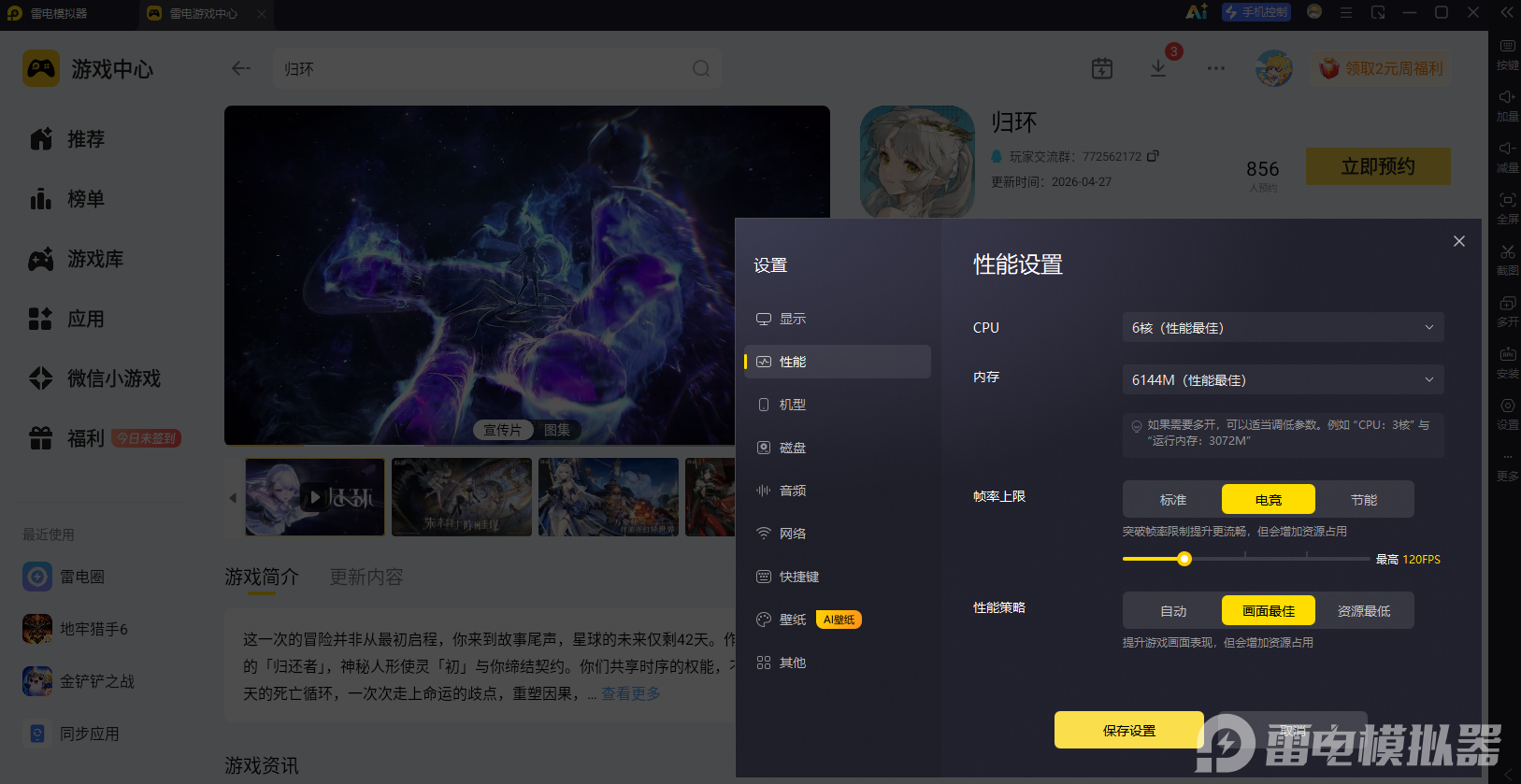This screenshot has height=784, width=1521.
Task: Select the 自动 performance strategy
Action: 1173,611
